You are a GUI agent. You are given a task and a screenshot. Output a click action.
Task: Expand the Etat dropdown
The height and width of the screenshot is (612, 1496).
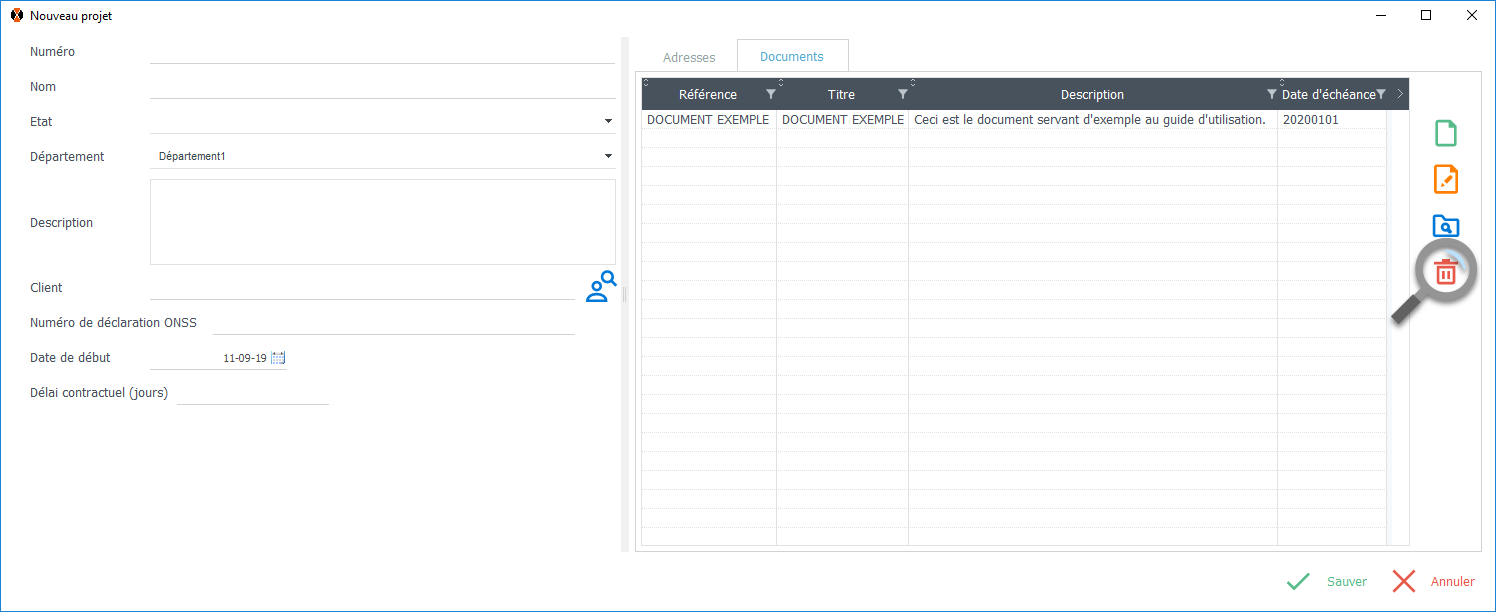[x=608, y=122]
